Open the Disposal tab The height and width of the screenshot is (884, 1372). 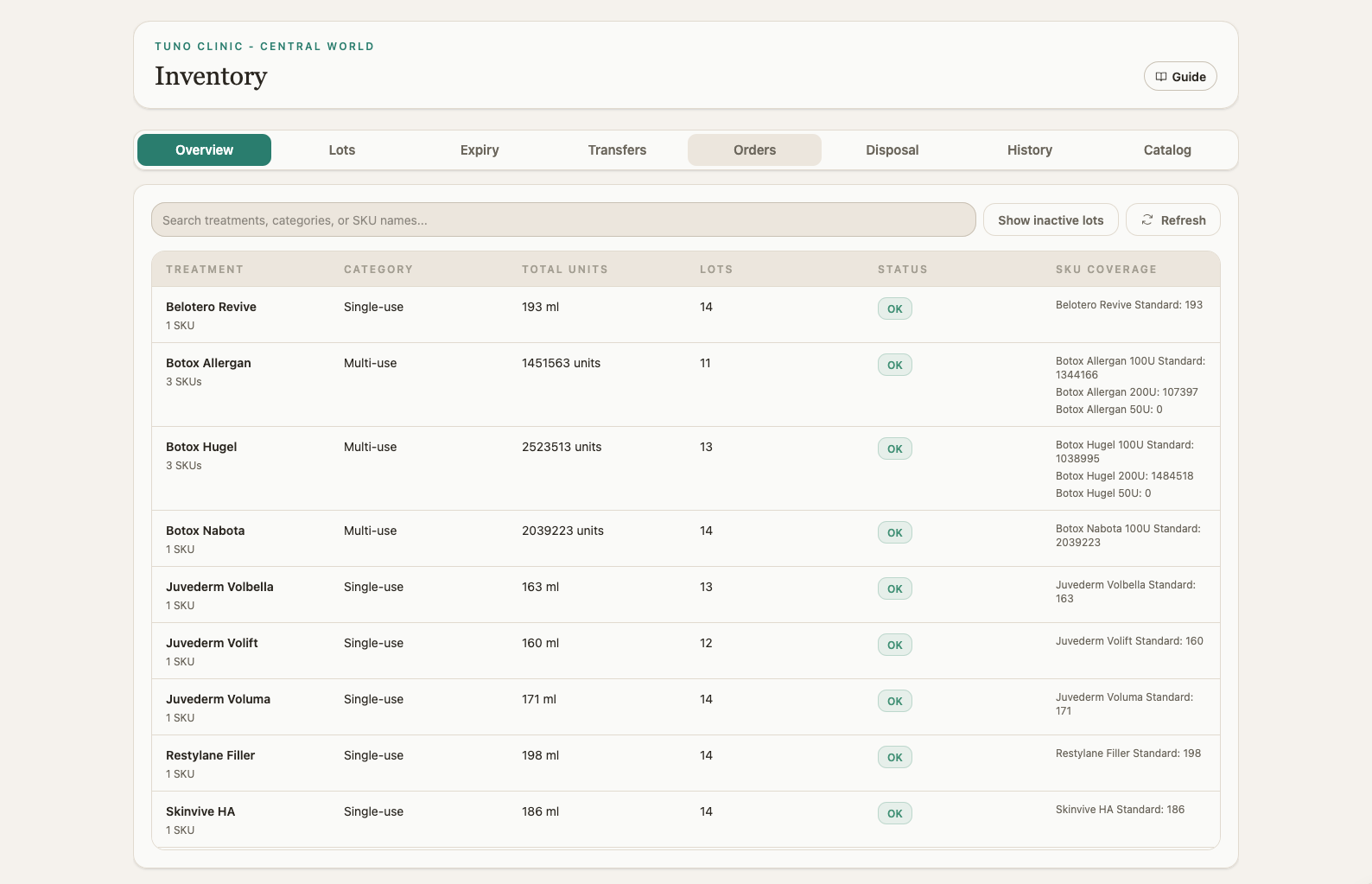pos(892,149)
